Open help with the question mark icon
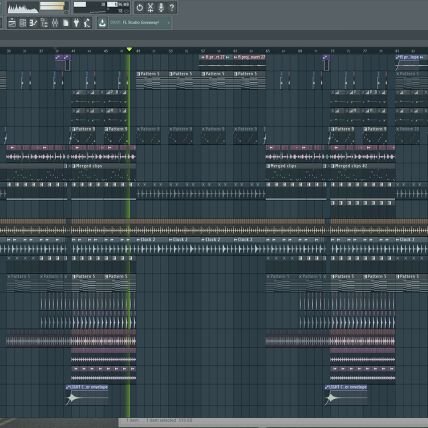 [172, 7]
